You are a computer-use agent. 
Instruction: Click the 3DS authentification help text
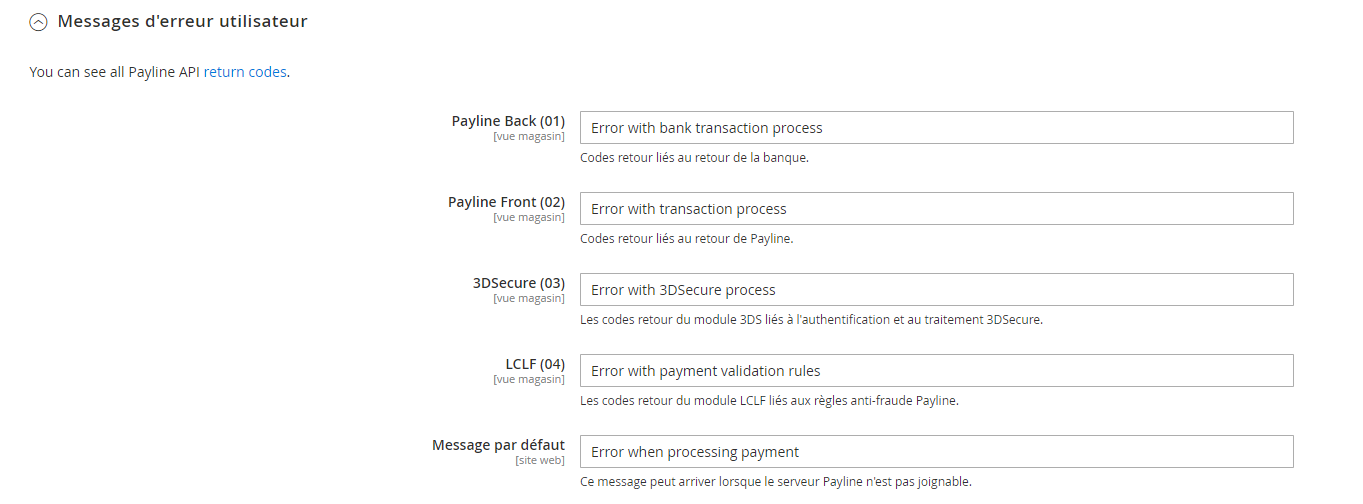[811, 320]
